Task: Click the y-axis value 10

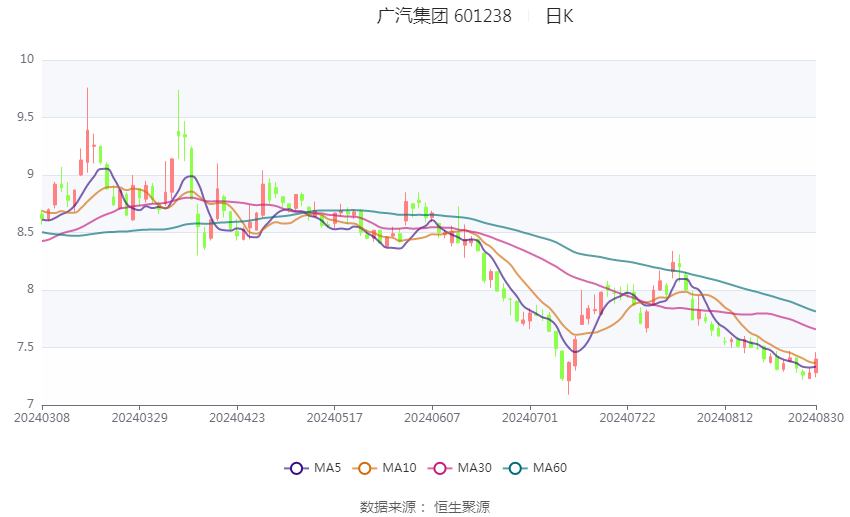Action: pyautogui.click(x=27, y=59)
